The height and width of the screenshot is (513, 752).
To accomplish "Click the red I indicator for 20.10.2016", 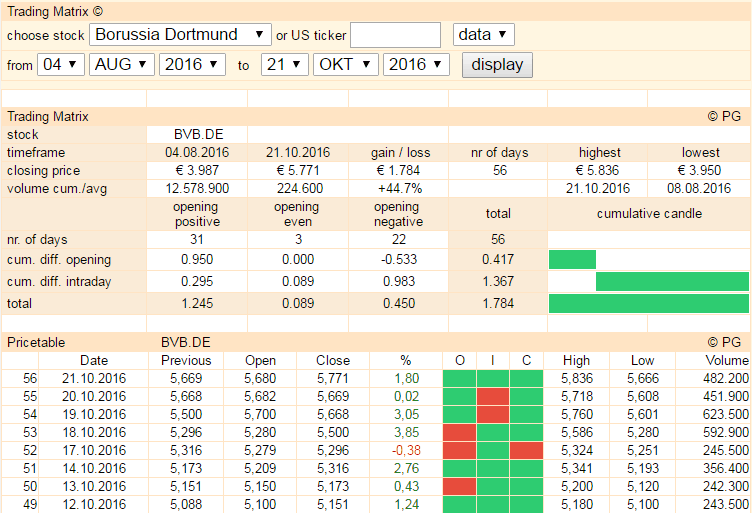I will coord(493,396).
